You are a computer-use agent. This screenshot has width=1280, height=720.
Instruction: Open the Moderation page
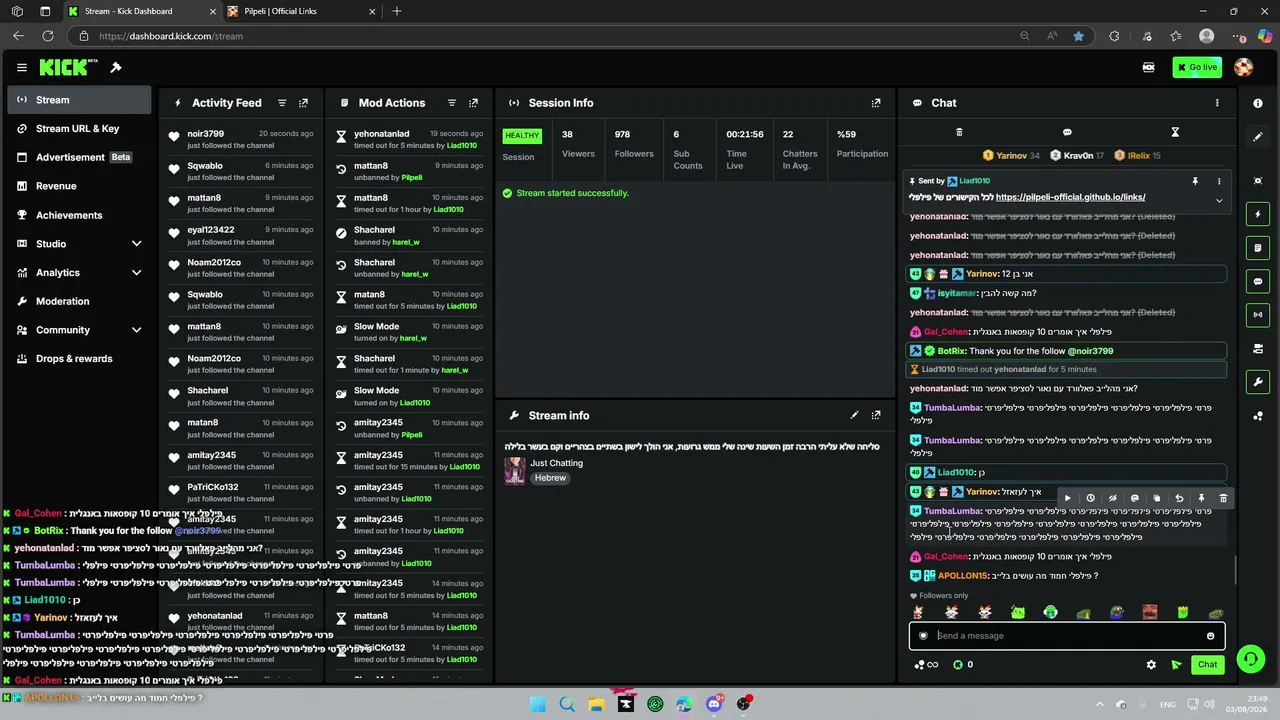click(x=79, y=301)
